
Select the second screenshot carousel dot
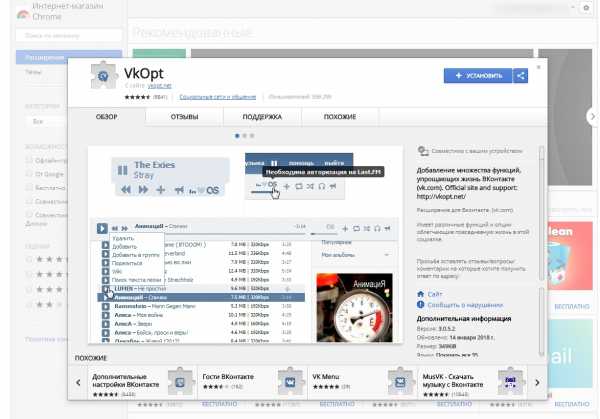point(245,135)
